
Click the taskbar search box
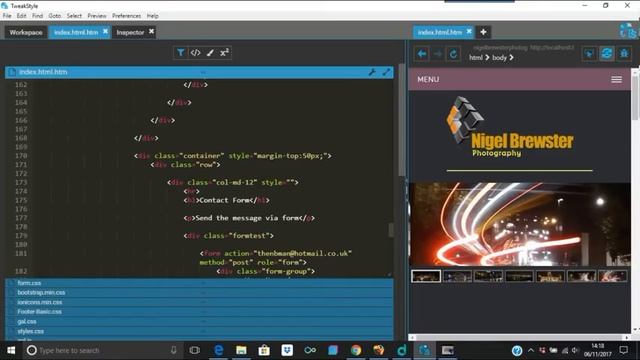[x=102, y=350]
